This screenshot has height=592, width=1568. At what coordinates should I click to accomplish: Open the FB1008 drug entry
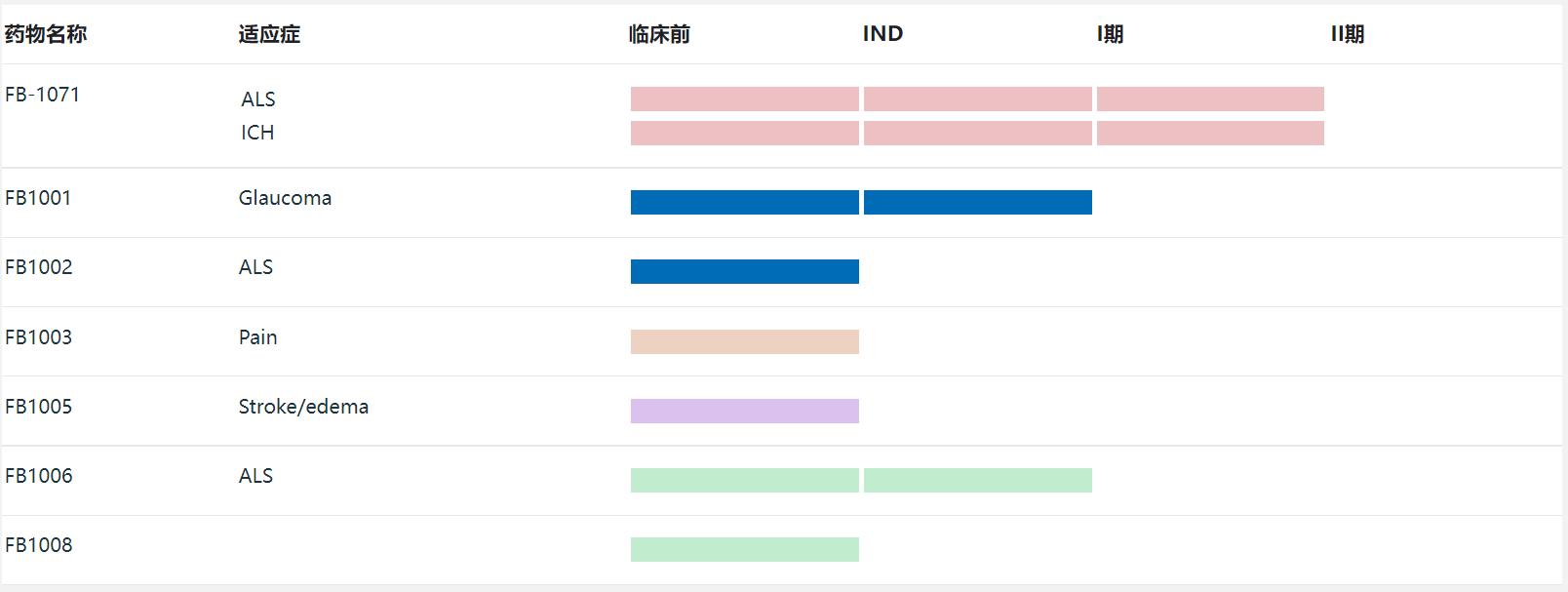[x=38, y=545]
